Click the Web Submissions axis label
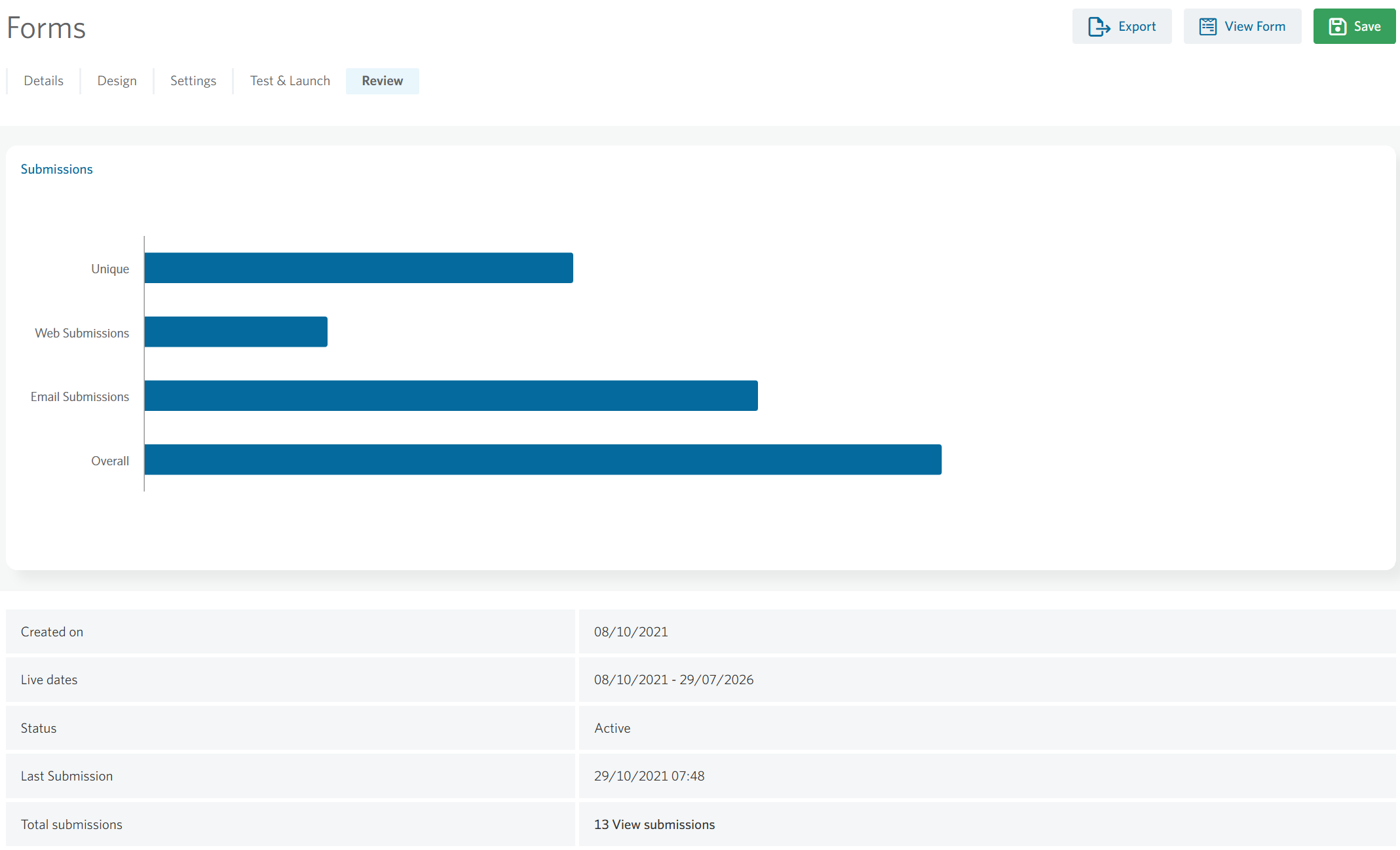Screen dimensions: 1400x850 click(82, 333)
